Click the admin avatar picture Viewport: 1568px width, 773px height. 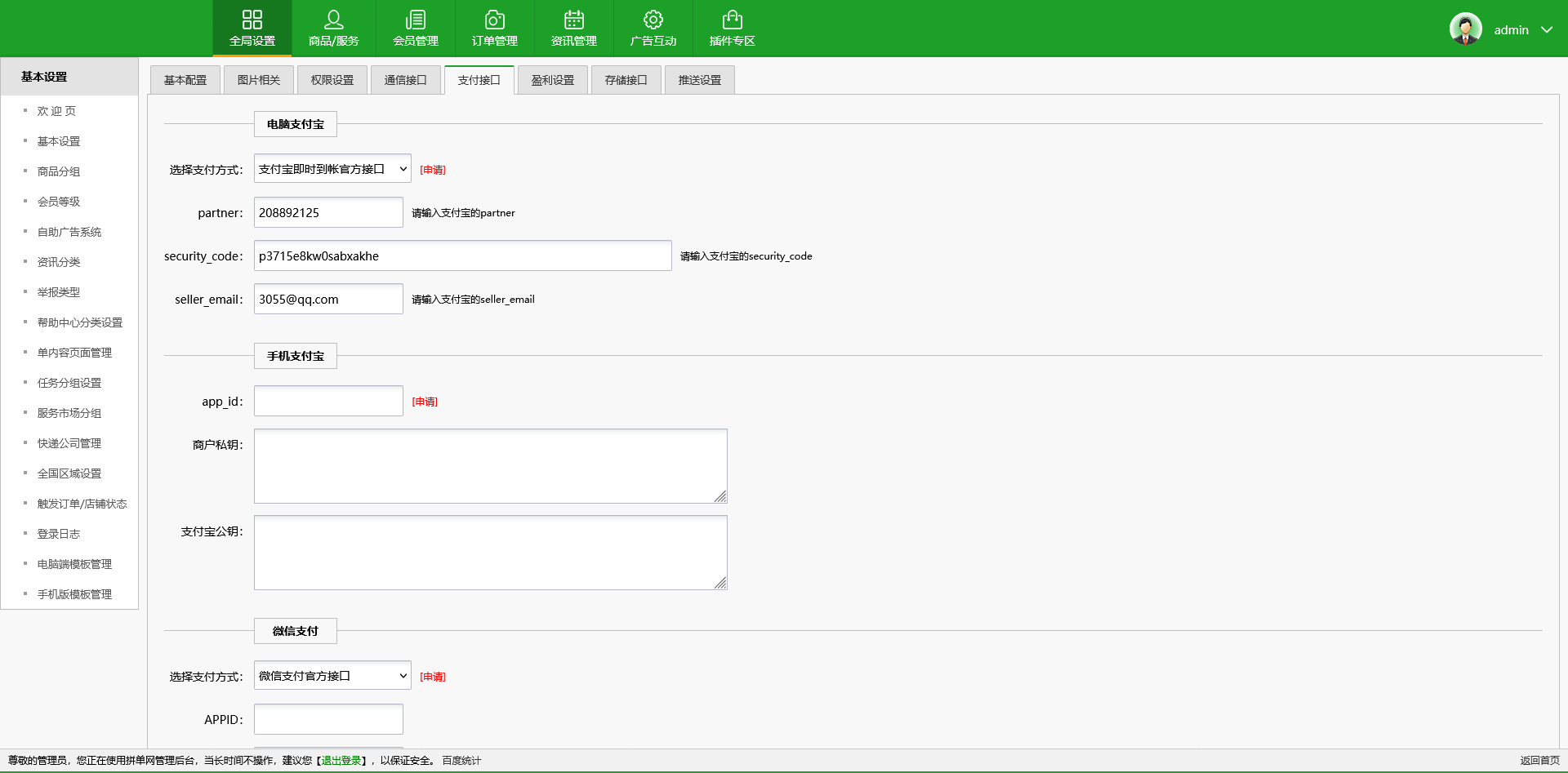pos(1466,29)
